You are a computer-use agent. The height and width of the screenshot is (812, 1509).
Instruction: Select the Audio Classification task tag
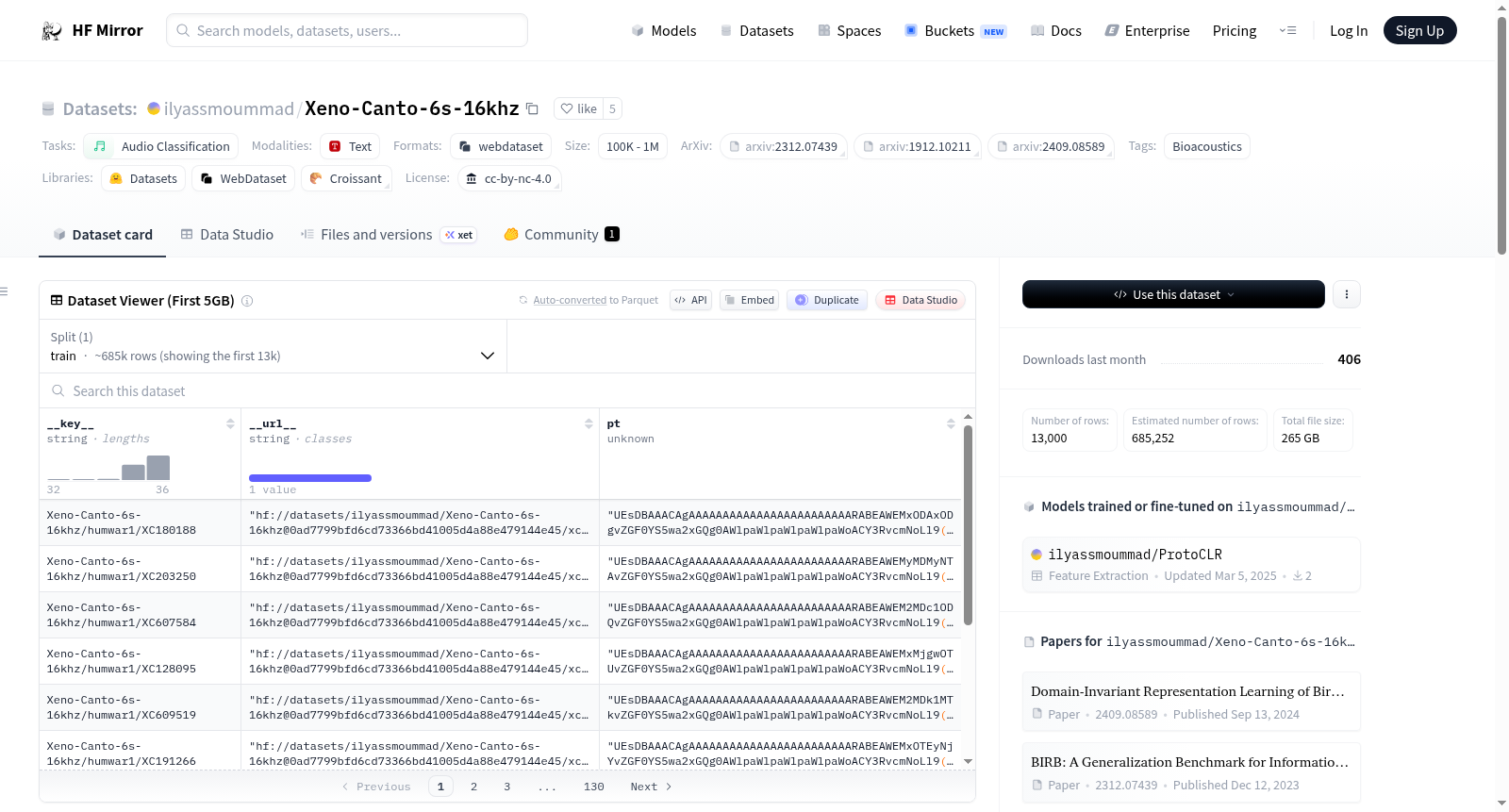(x=160, y=146)
